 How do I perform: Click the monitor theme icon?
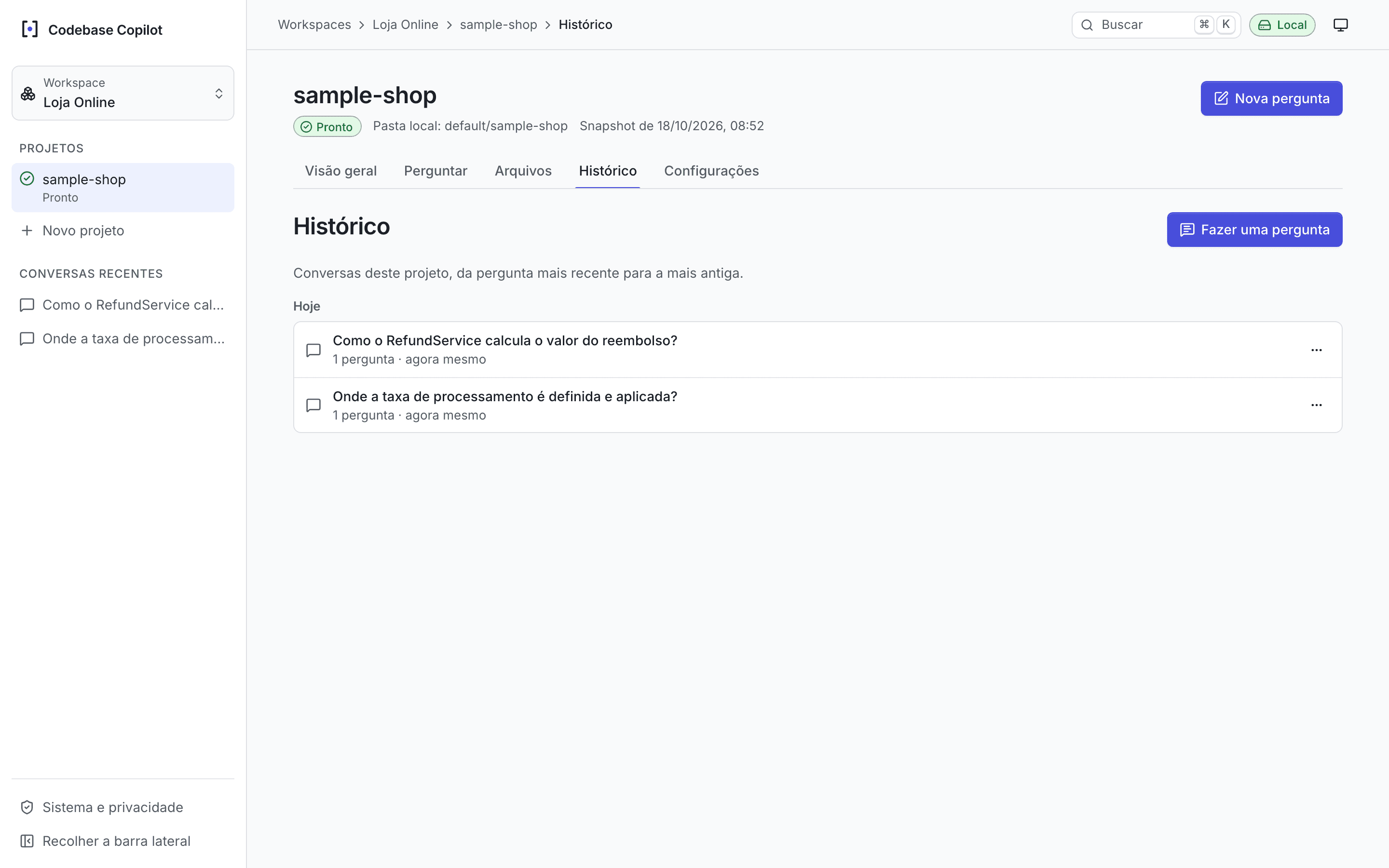pos(1340,25)
